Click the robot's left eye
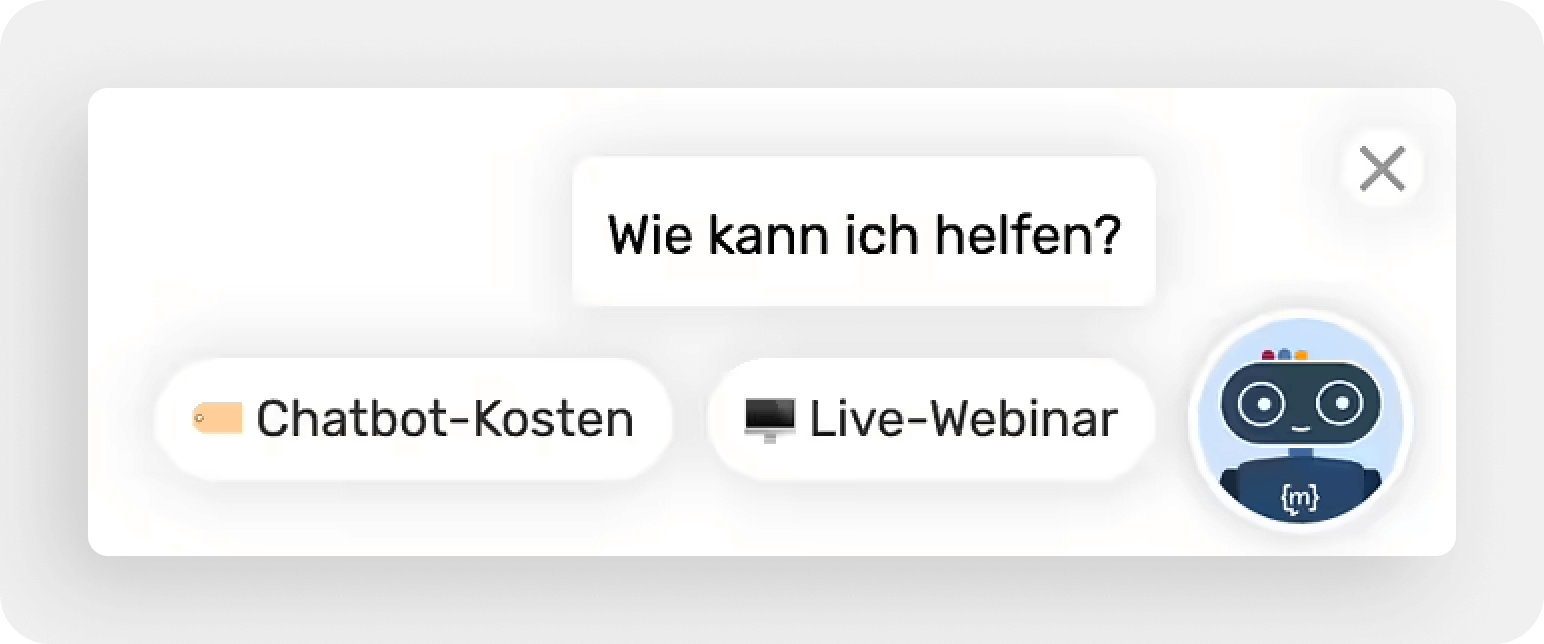The image size is (1544, 644). (1261, 402)
